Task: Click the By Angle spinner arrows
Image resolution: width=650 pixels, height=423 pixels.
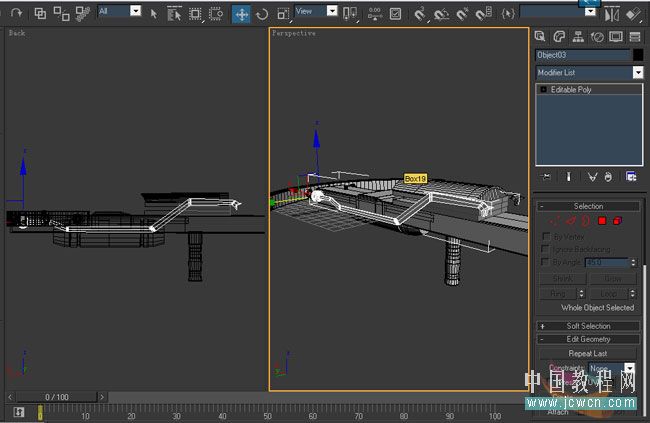Action: pyautogui.click(x=633, y=263)
